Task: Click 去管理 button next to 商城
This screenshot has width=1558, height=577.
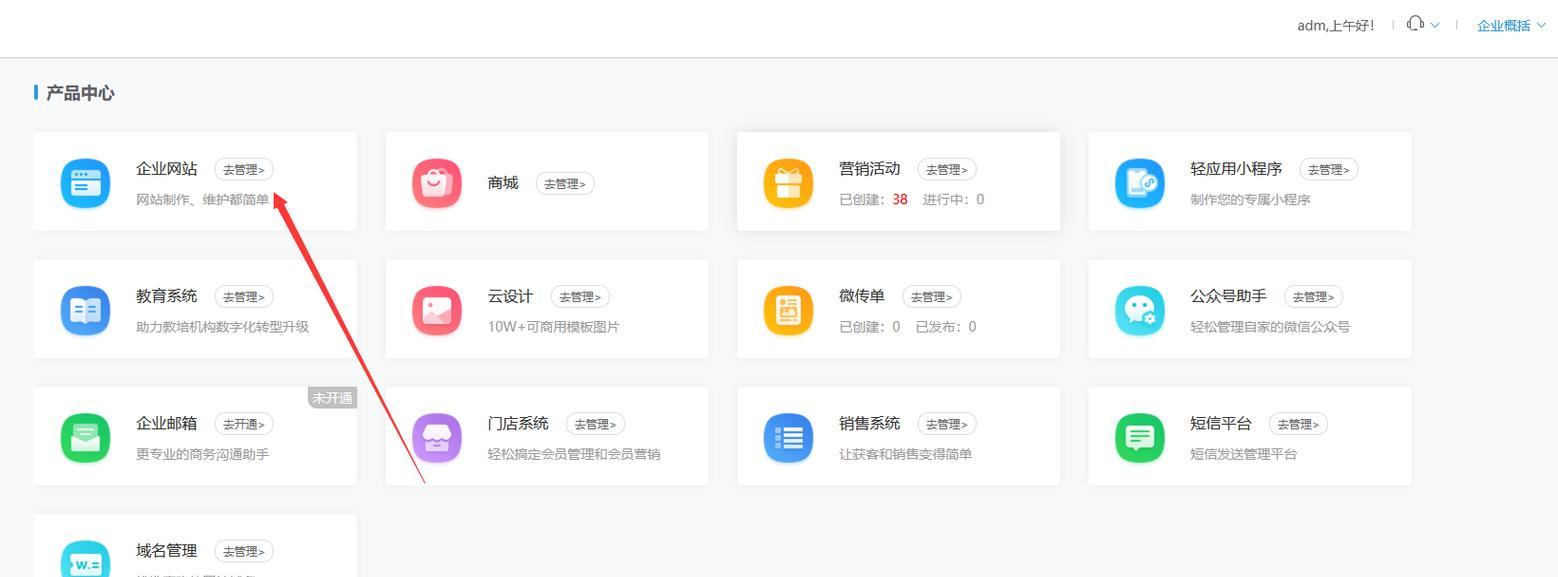Action: (x=565, y=184)
